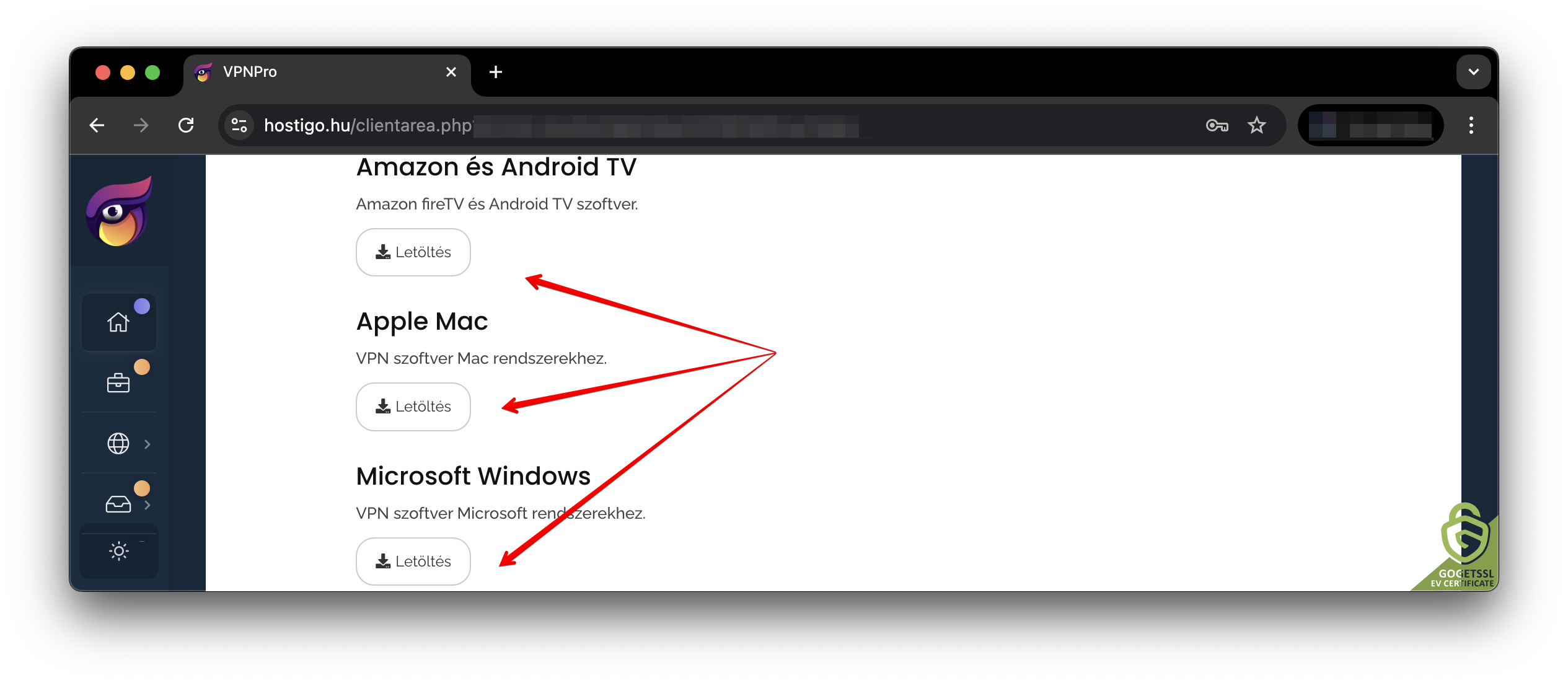Click text 'VPN szoftver Mac rendszerekhez.'
Viewport: 1568px width, 683px height.
point(482,359)
